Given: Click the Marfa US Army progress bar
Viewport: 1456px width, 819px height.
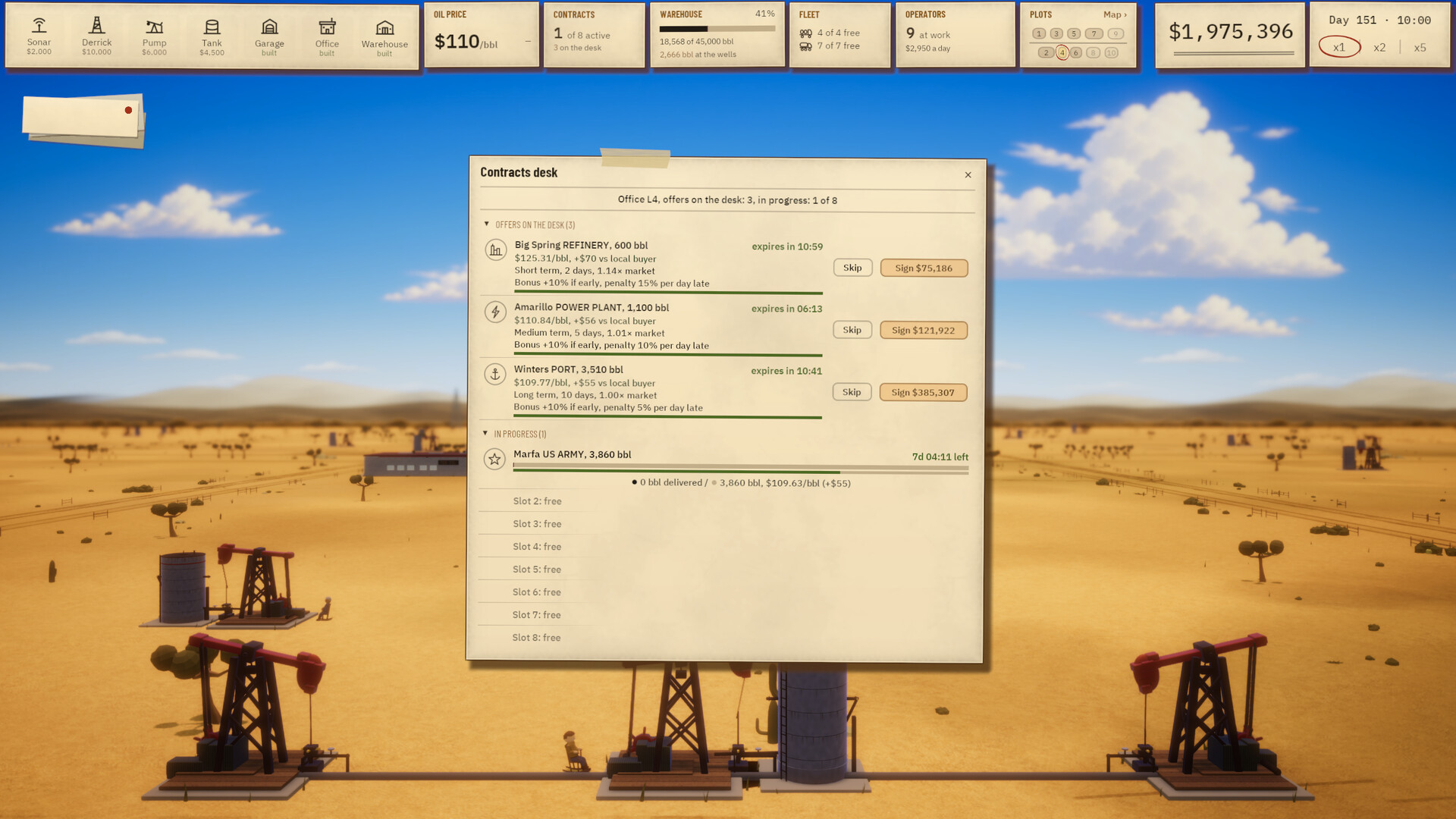Looking at the screenshot, I should (x=740, y=470).
